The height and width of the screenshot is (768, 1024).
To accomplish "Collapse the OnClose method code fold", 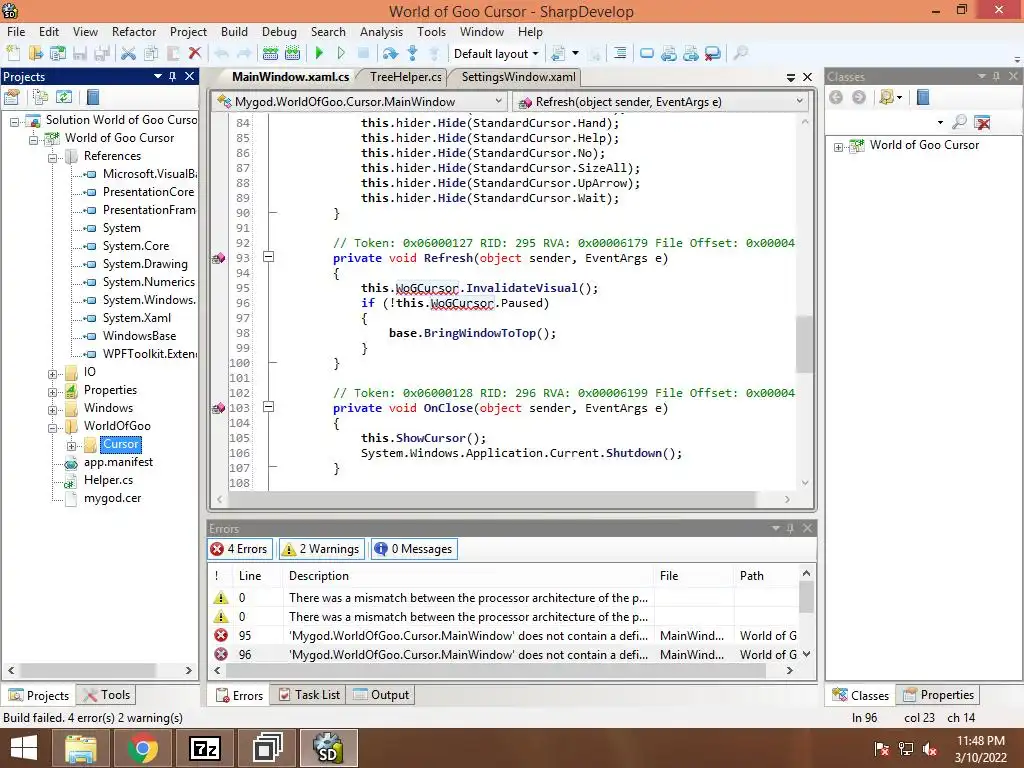I will [x=268, y=407].
